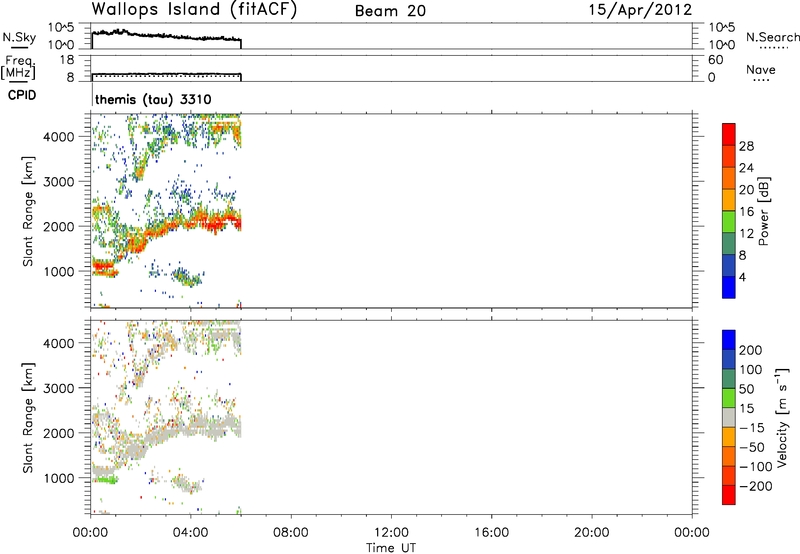The height and width of the screenshot is (554, 800).
Task: Click the "28" power colorbar value
Action: click(746, 146)
